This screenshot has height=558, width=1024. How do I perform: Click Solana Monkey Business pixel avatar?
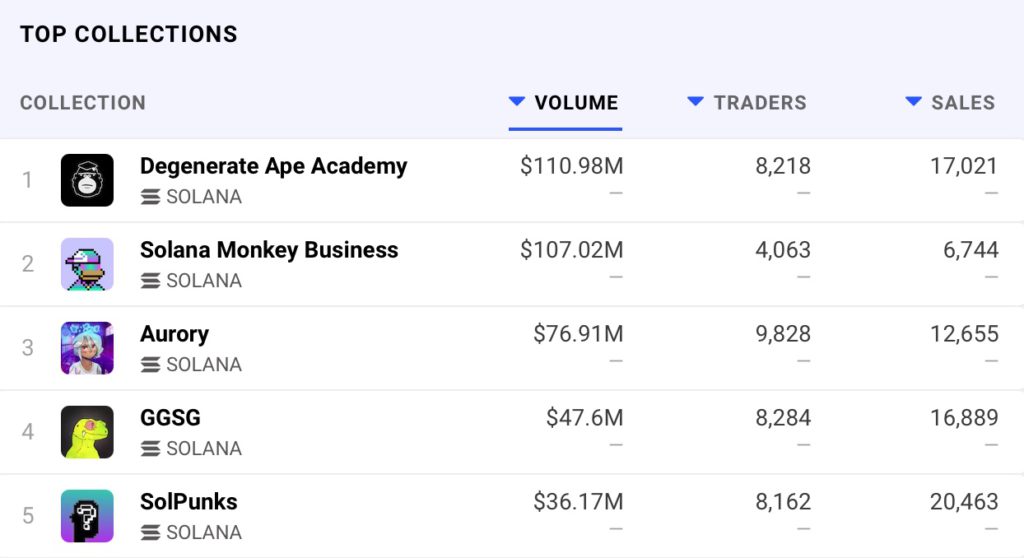click(87, 264)
